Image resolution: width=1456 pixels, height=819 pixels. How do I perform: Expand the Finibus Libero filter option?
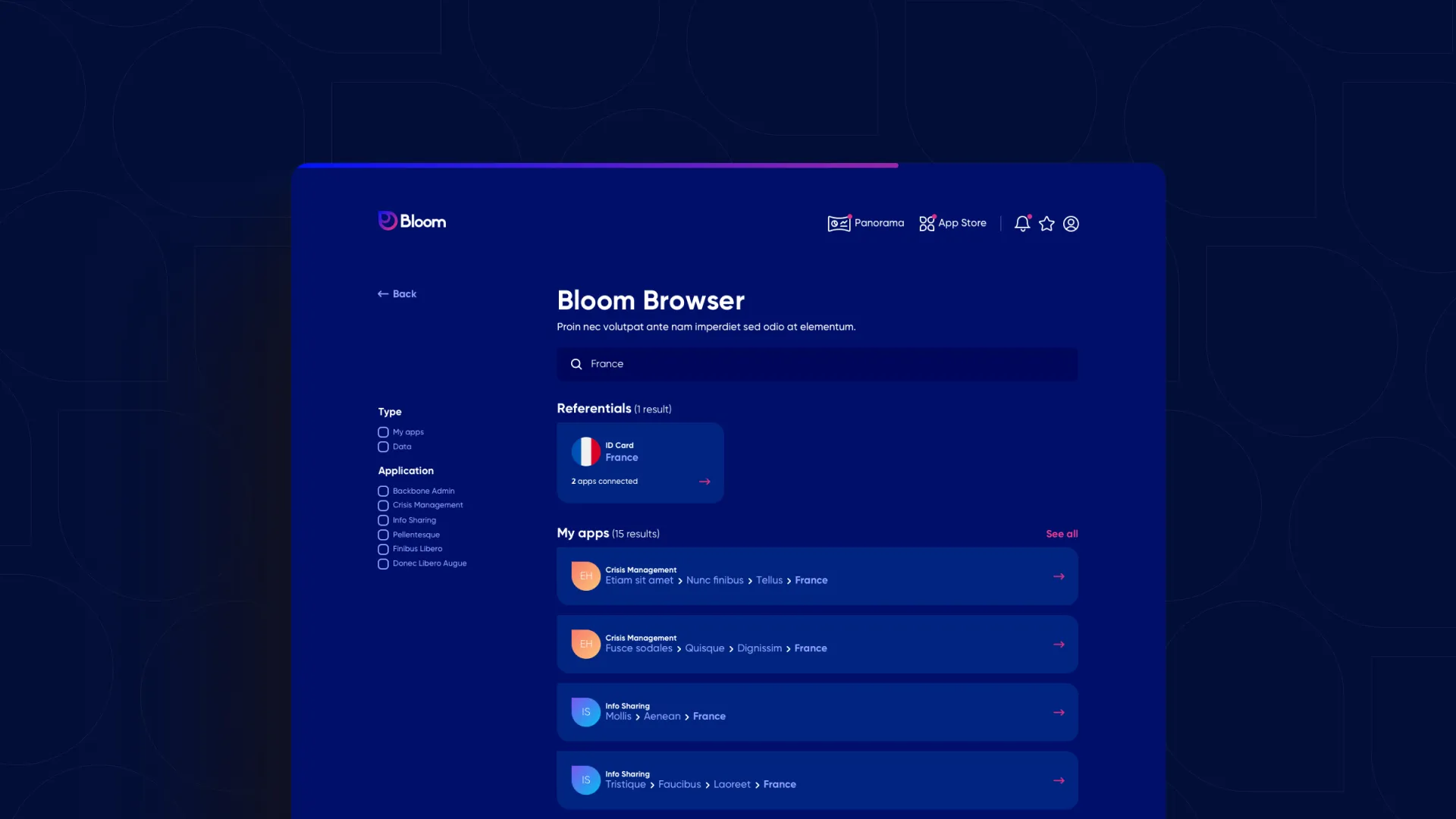click(383, 549)
